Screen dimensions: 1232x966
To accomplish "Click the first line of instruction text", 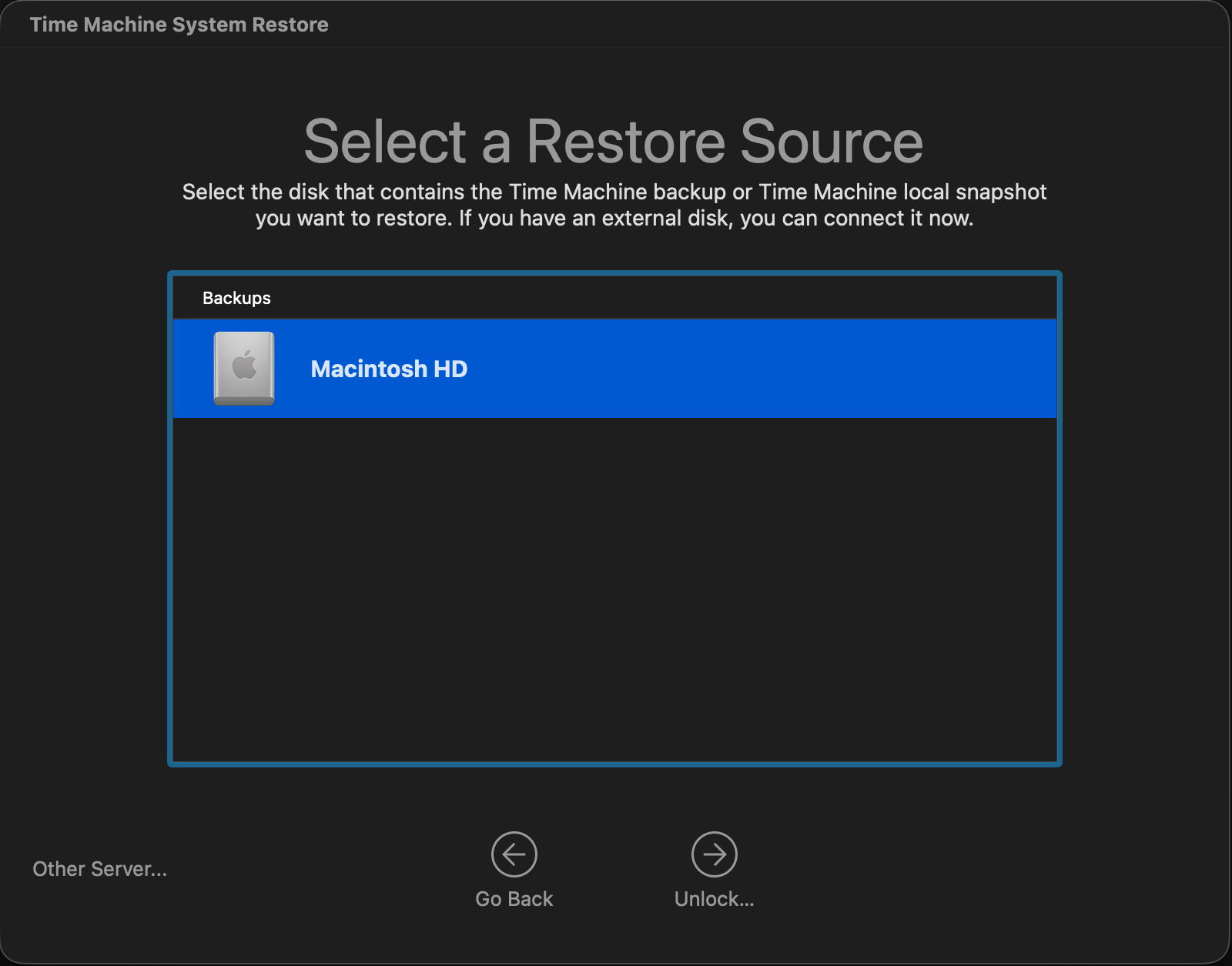I will coord(614,192).
